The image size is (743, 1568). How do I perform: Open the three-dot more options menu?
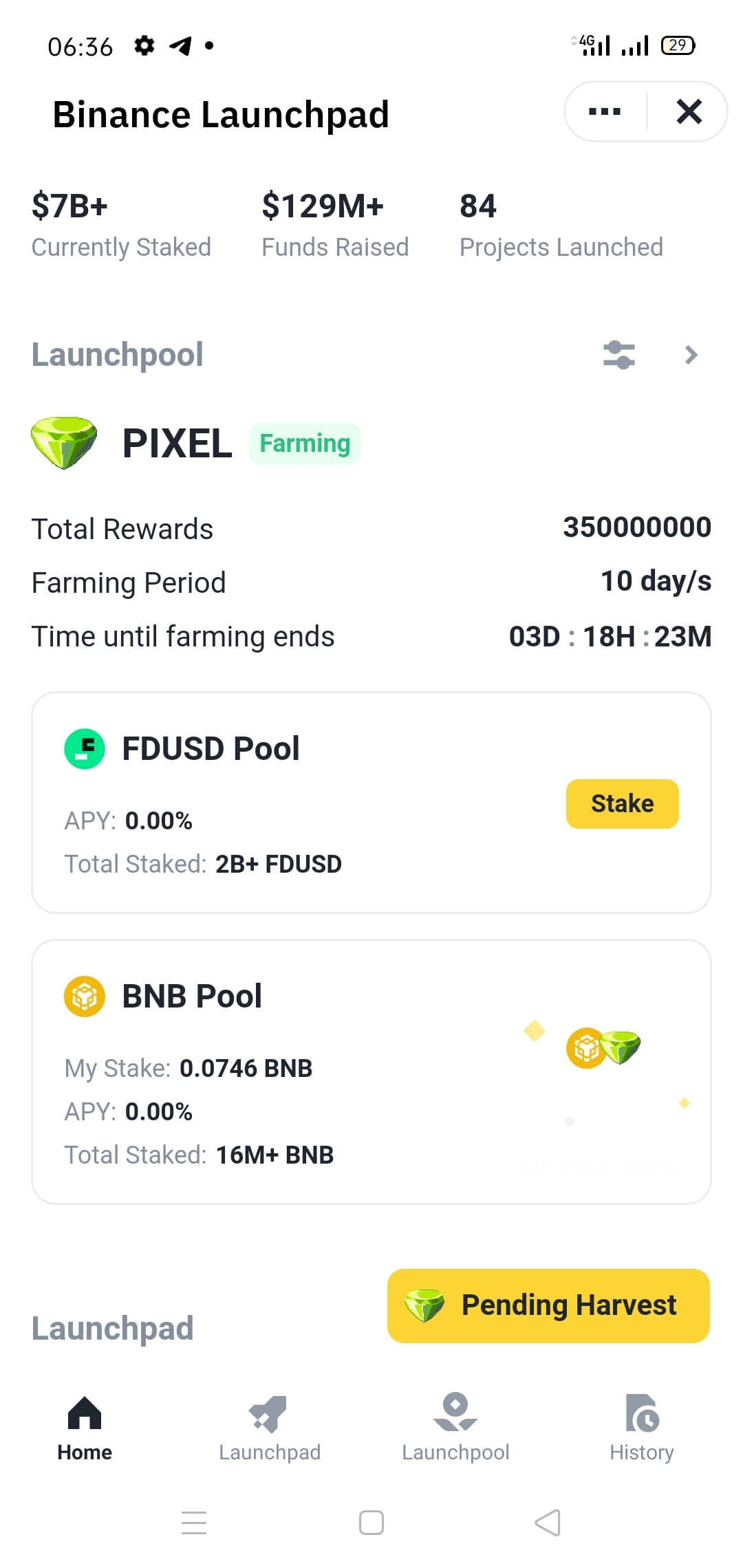coord(605,111)
